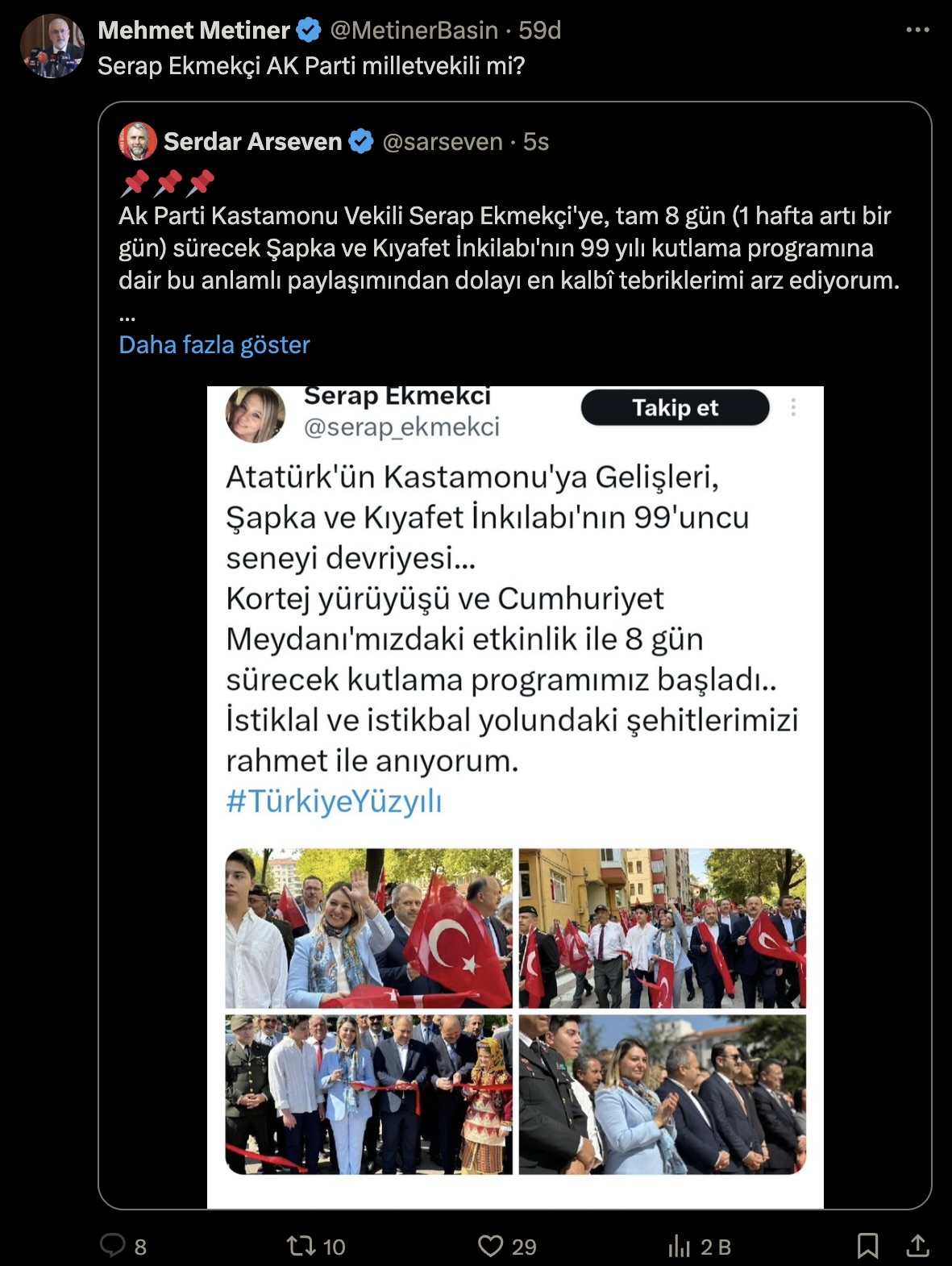Viewport: 952px width, 1266px height.
Task: Retweet this post with the repost icon
Action: pyautogui.click(x=301, y=1246)
